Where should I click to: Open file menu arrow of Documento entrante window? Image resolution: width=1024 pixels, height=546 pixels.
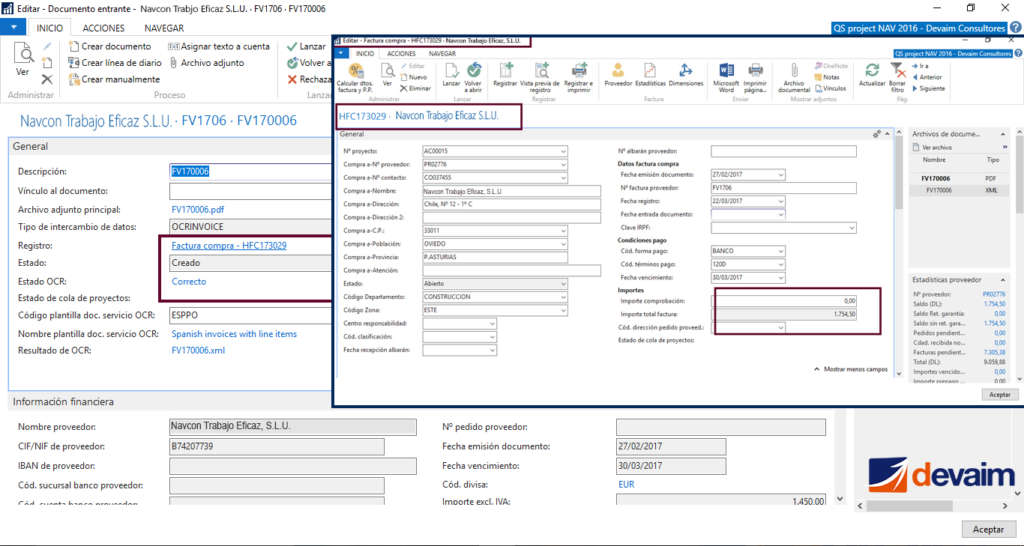click(13, 27)
